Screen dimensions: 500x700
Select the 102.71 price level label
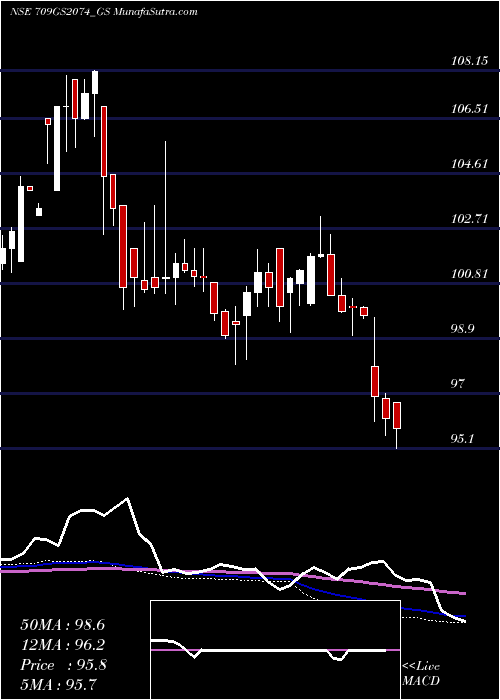click(x=470, y=219)
